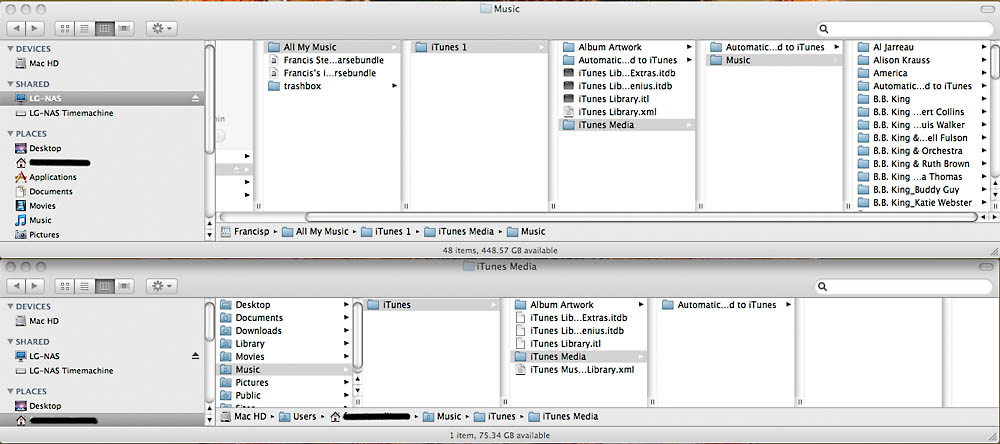The height and width of the screenshot is (444, 1000).
Task: Select iTunes 1 folder
Action: click(x=480, y=47)
